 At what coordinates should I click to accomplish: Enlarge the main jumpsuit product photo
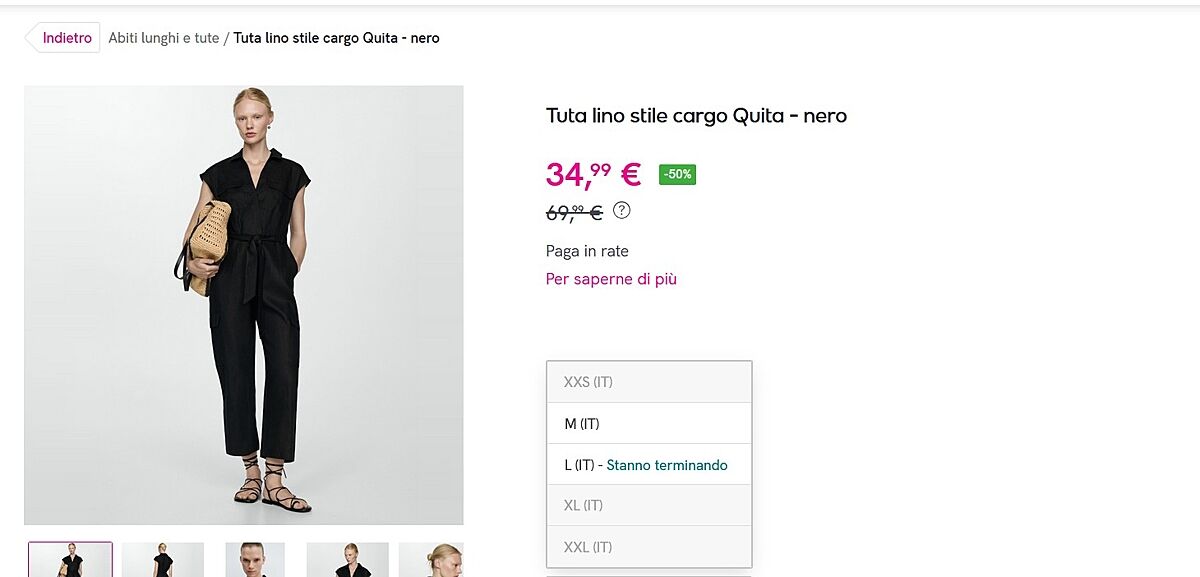click(244, 305)
